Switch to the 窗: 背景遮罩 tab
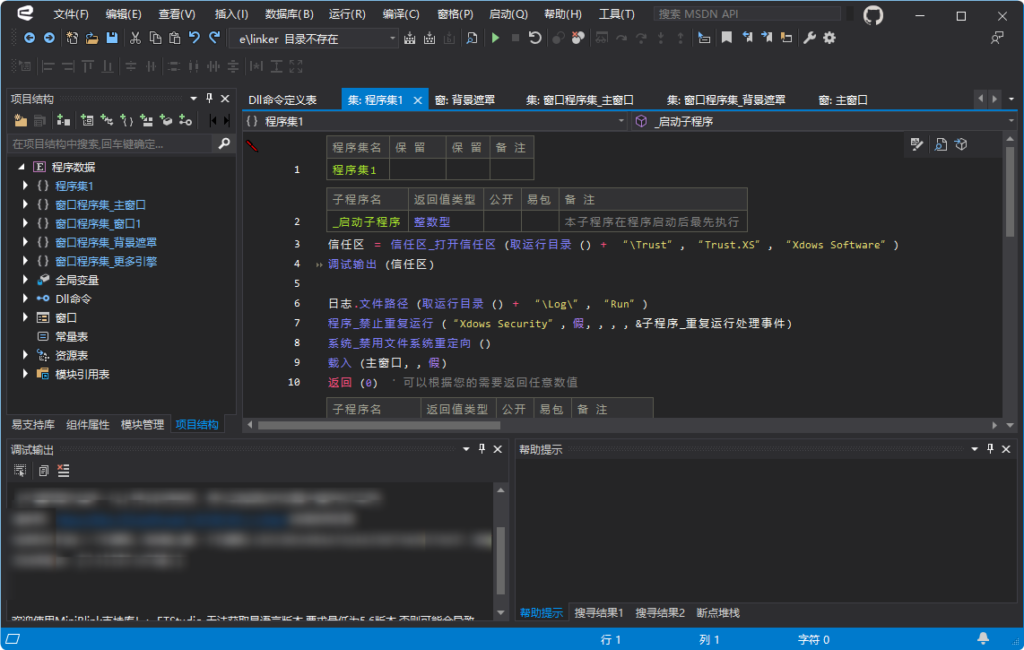1024x650 pixels. (465, 100)
